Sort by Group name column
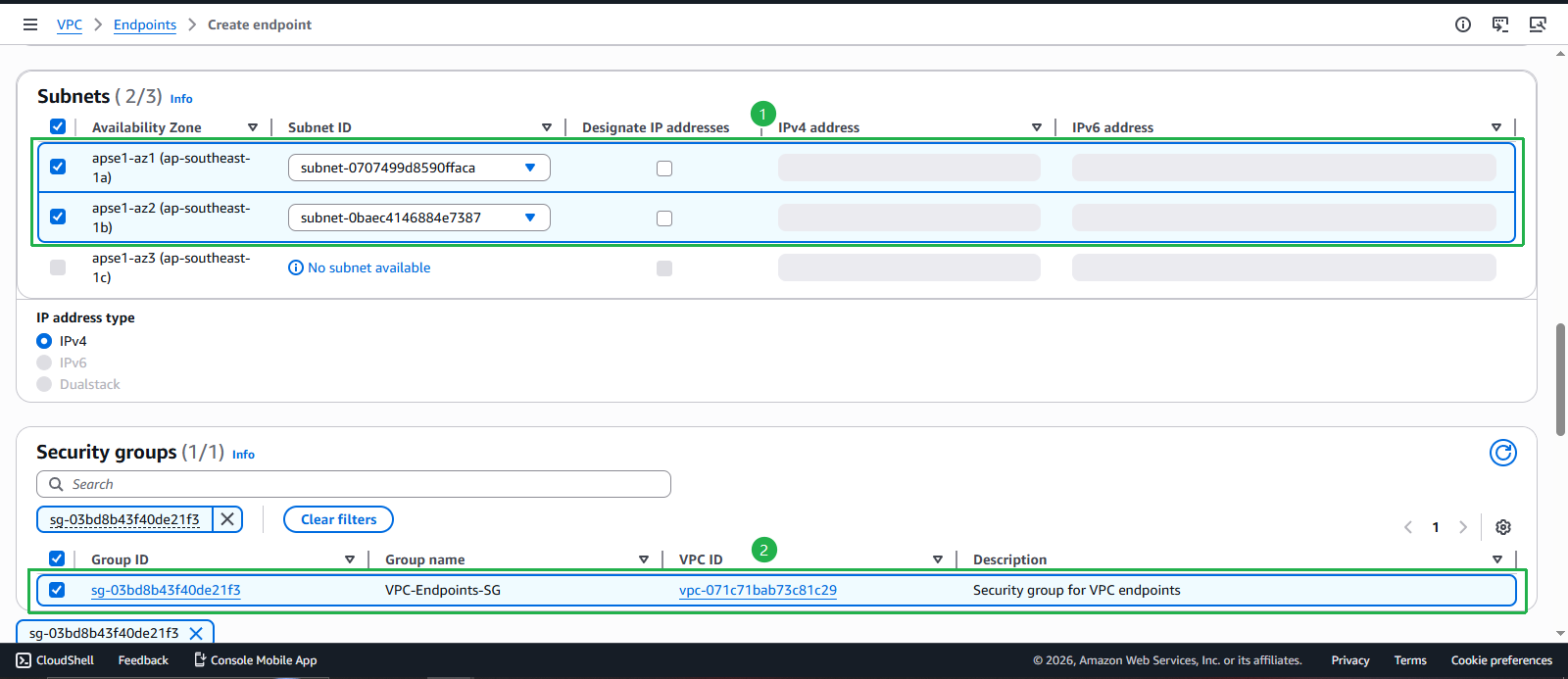1568x679 pixels. pyautogui.click(x=644, y=559)
